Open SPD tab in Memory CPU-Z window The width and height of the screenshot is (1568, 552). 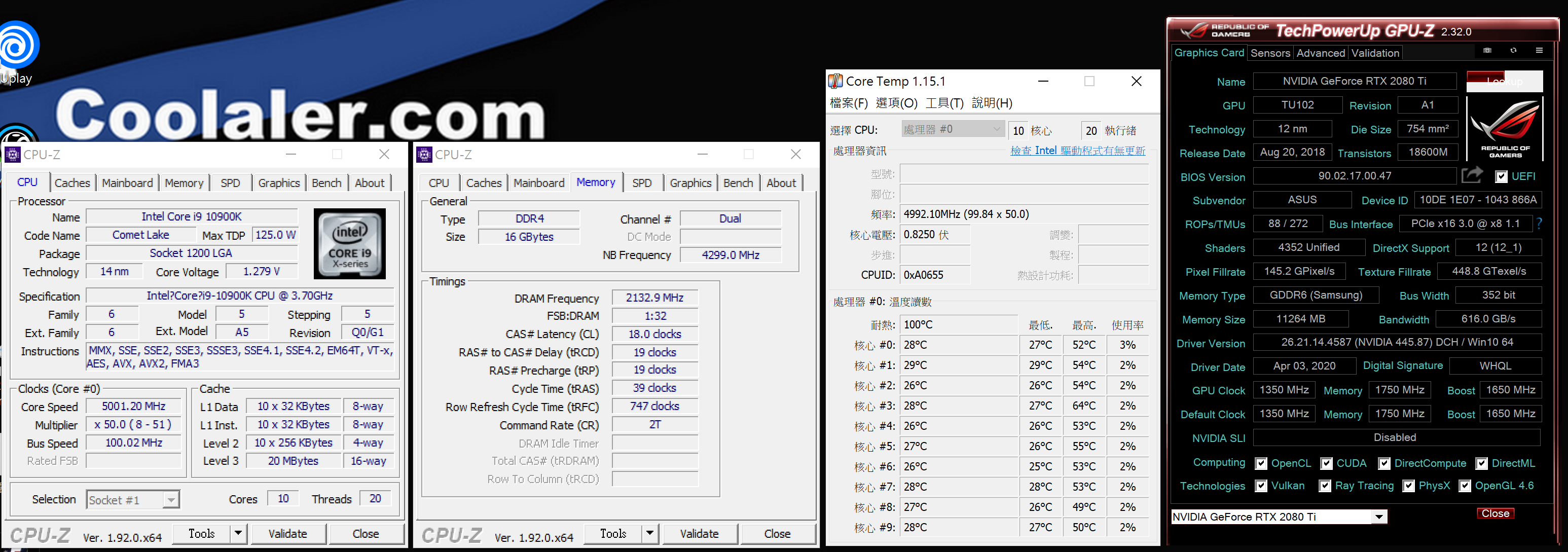point(642,182)
